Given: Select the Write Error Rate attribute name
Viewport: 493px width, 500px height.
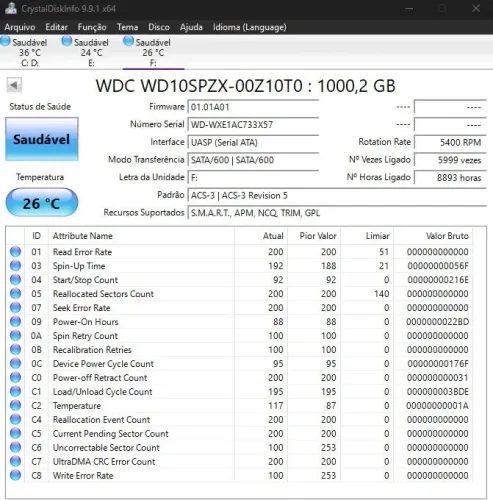Looking at the screenshot, I should pyautogui.click(x=83, y=476).
